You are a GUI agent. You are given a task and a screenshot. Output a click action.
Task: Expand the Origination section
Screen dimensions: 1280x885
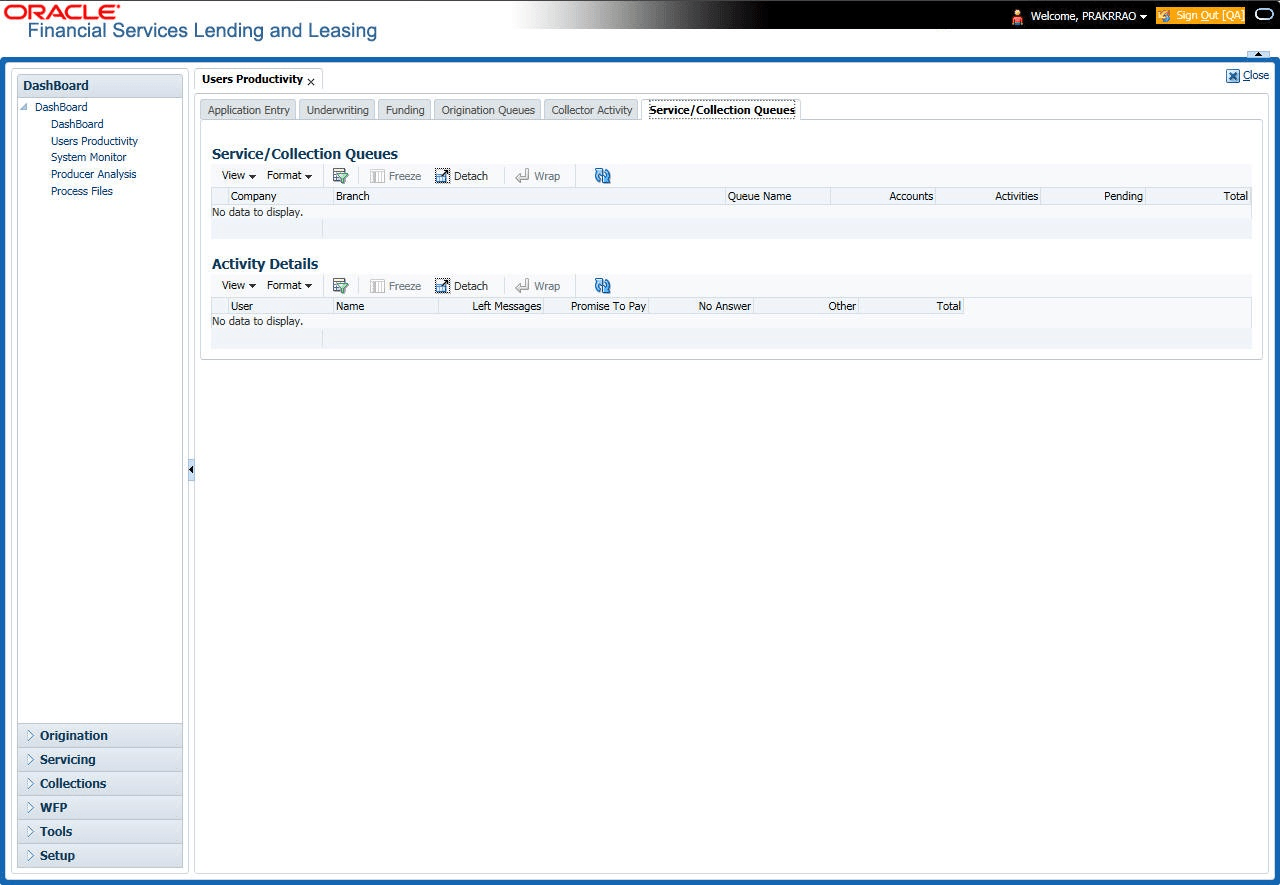(x=100, y=736)
